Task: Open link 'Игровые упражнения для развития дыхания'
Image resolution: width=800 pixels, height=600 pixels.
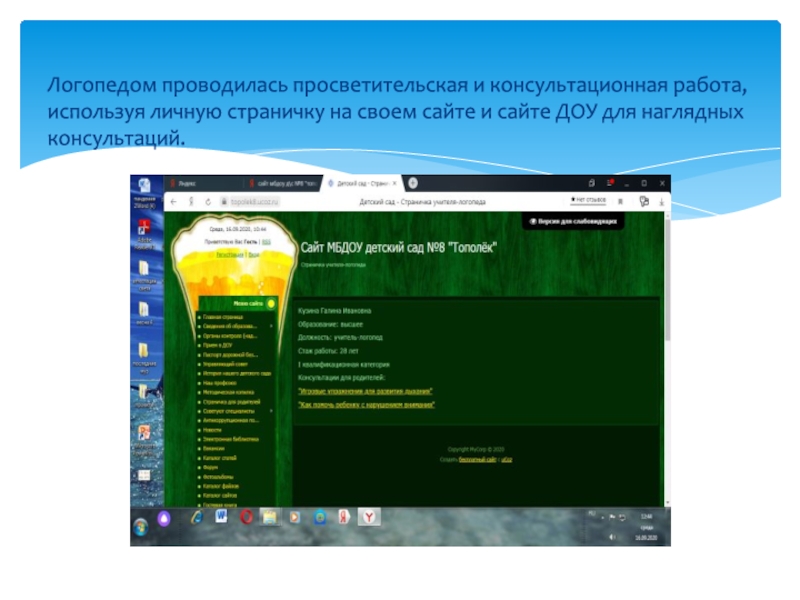Action: point(365,391)
